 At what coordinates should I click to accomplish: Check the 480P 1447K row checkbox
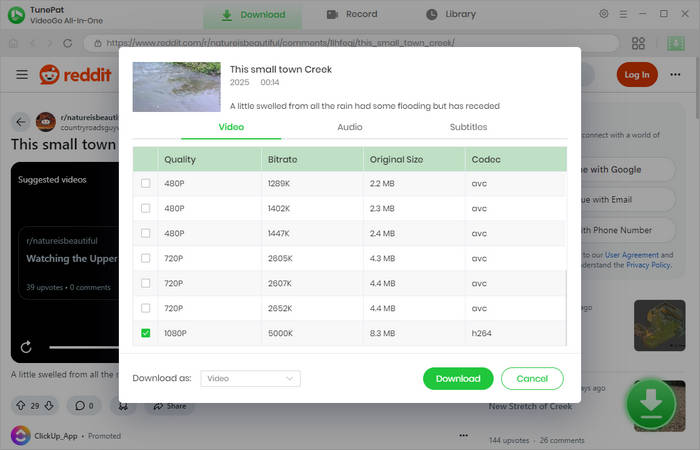click(146, 233)
